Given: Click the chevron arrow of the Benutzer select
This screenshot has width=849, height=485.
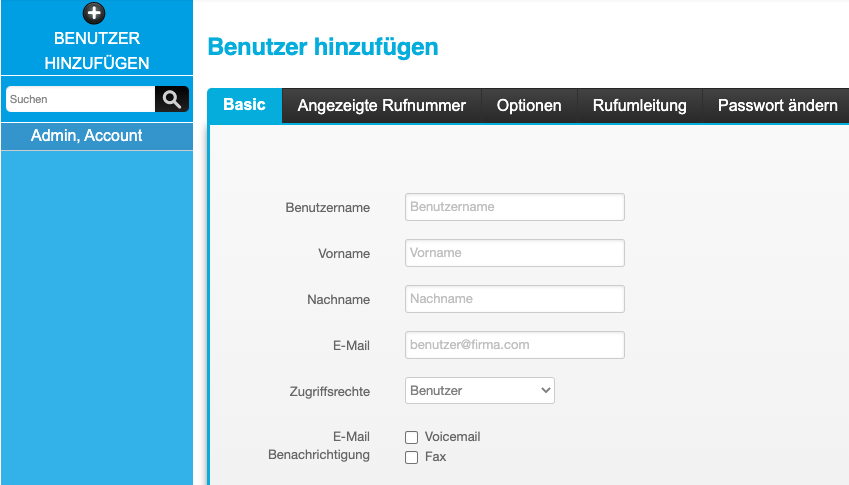Looking at the screenshot, I should [545, 390].
